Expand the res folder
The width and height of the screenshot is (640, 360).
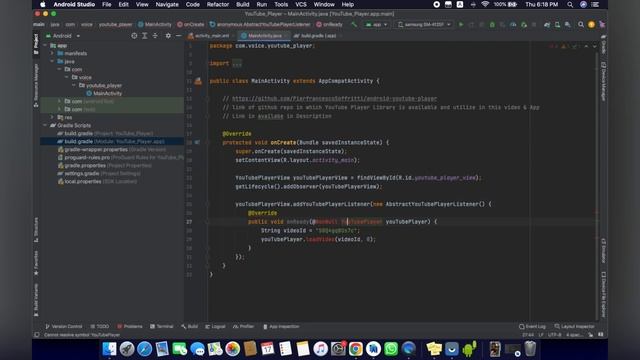[52, 117]
